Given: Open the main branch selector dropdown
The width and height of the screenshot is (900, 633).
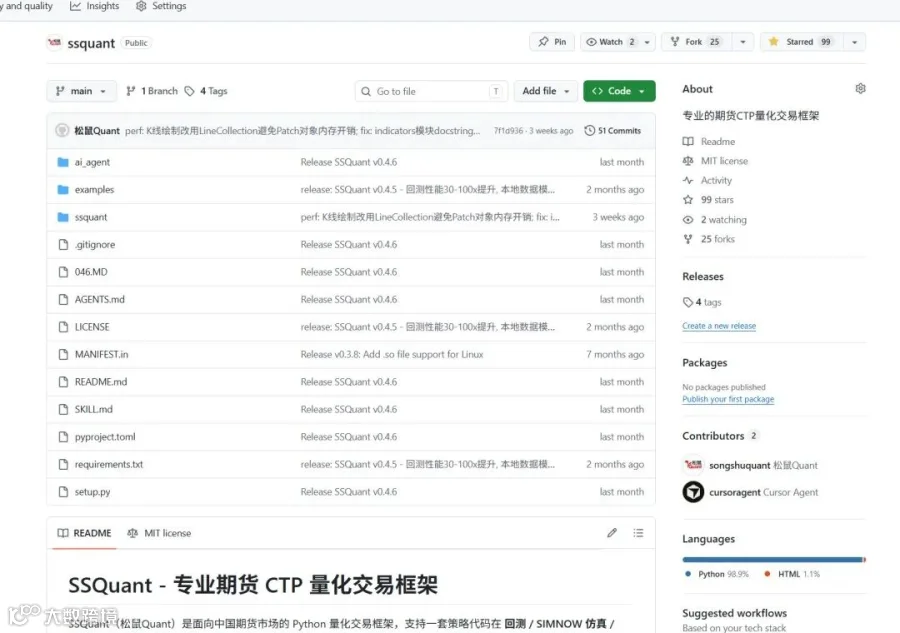Looking at the screenshot, I should [81, 91].
